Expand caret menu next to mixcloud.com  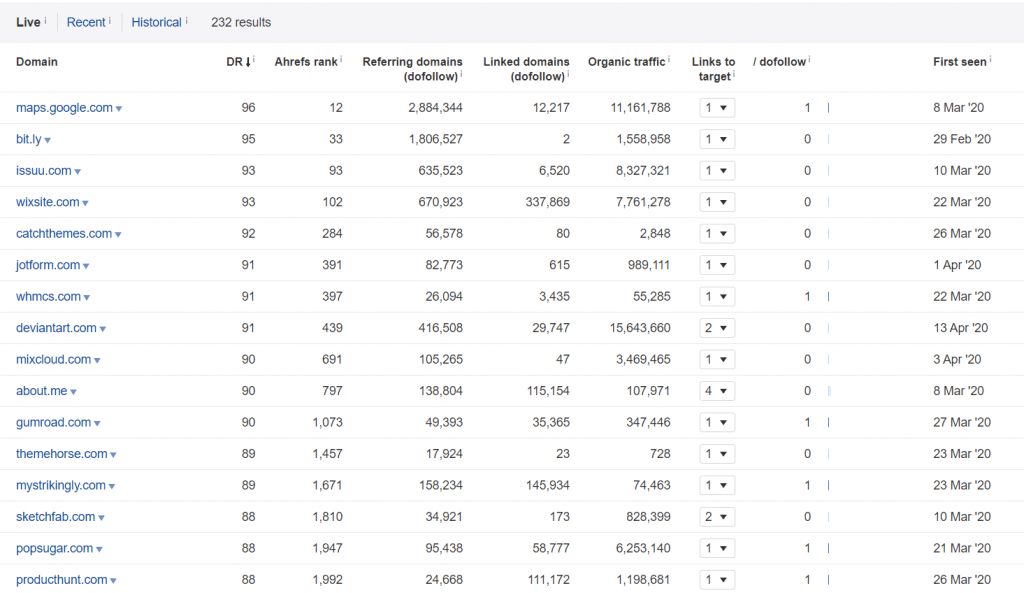[x=97, y=361]
